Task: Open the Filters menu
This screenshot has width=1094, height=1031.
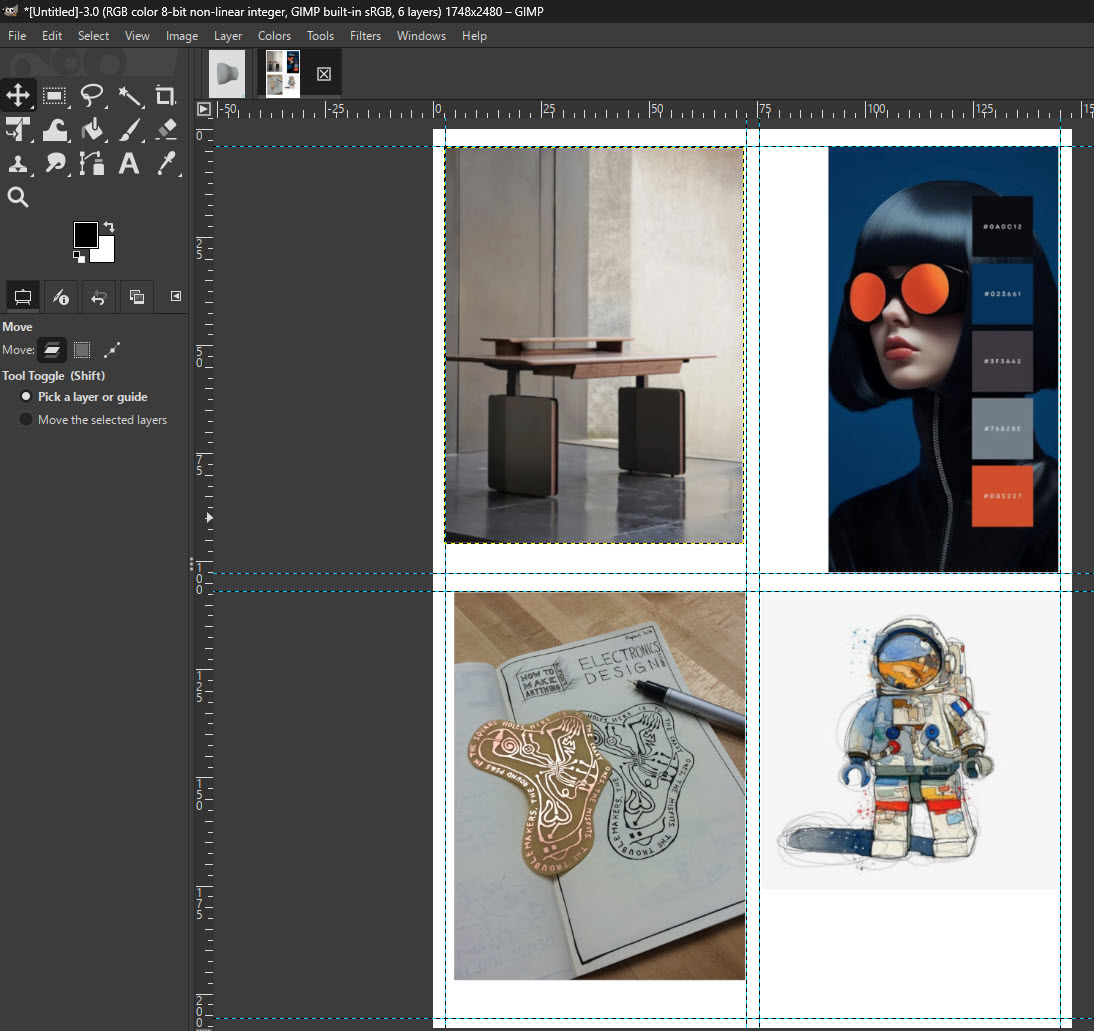Action: [x=365, y=36]
